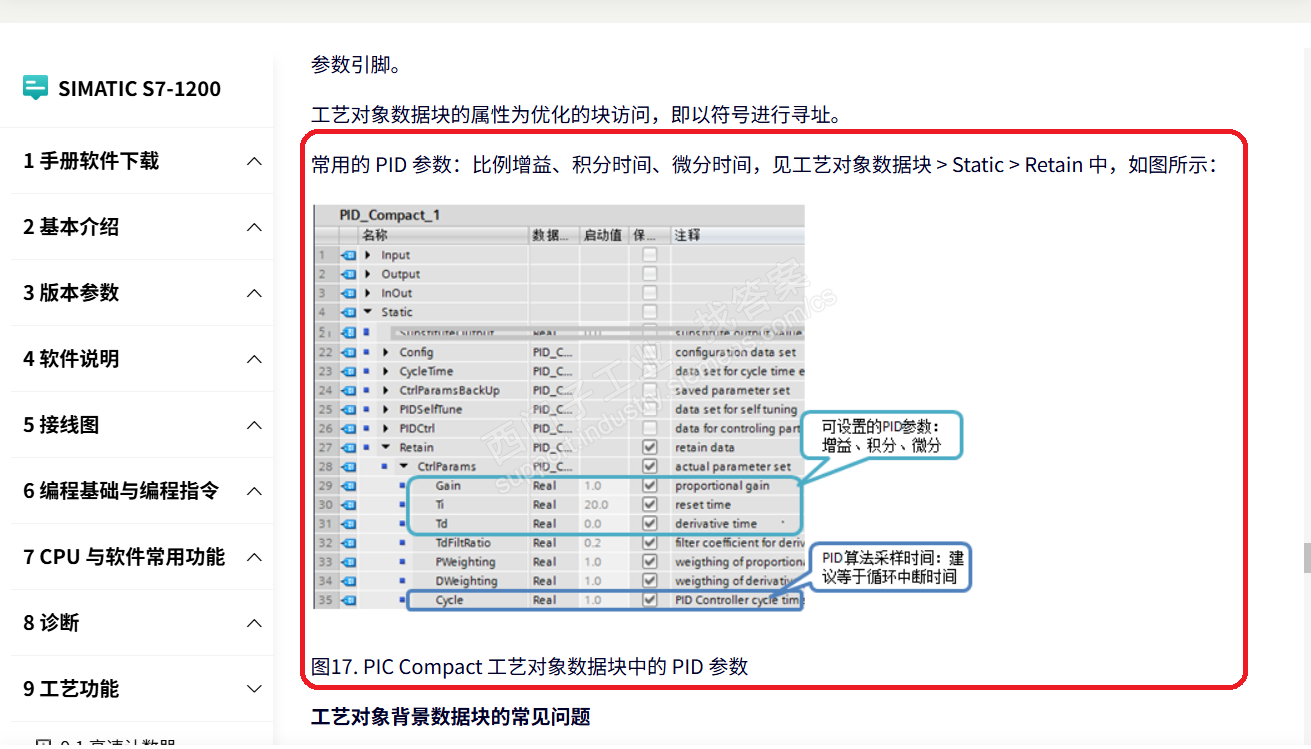Toggle the chevron beside 3 版本参数
The width and height of the screenshot is (1311, 749).
click(255, 293)
